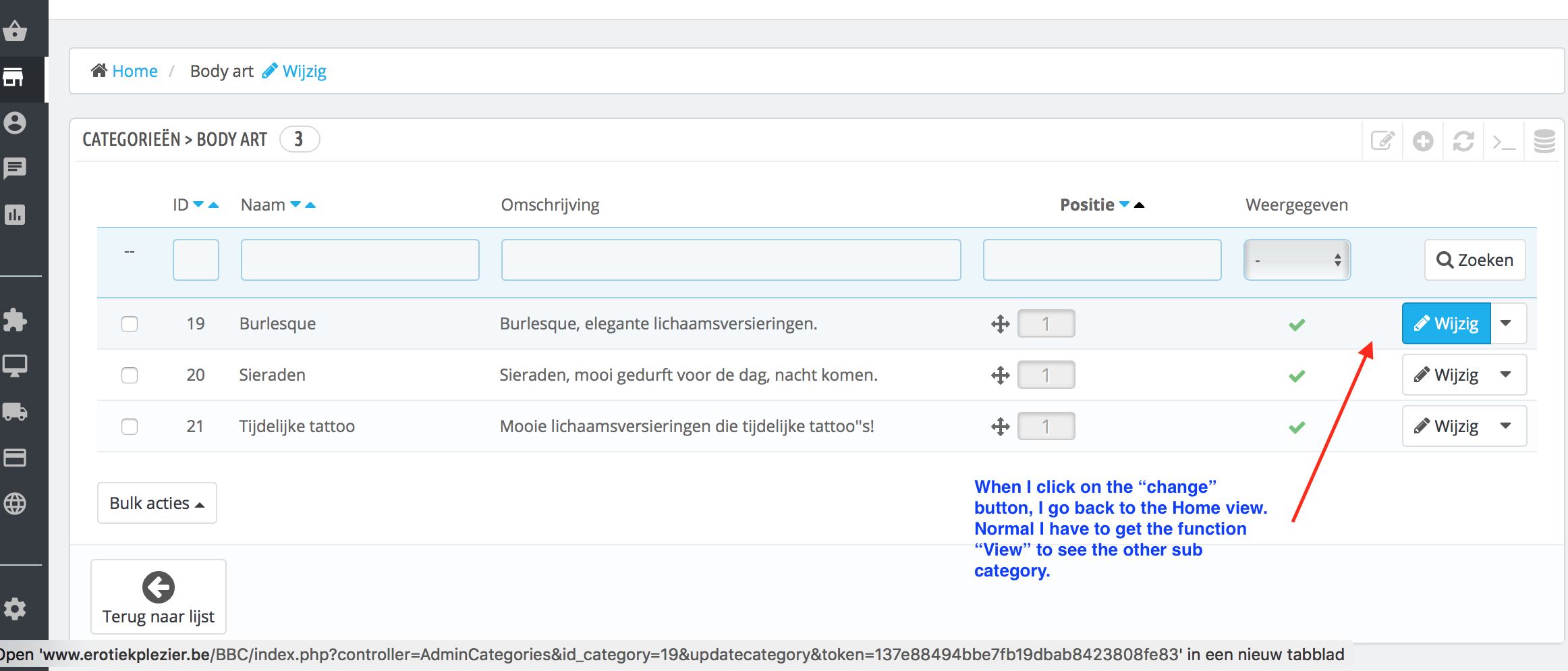Expand the dropdown arrow beside Burlesque Wijzig
Screen dimensions: 1568x671
coord(1508,323)
